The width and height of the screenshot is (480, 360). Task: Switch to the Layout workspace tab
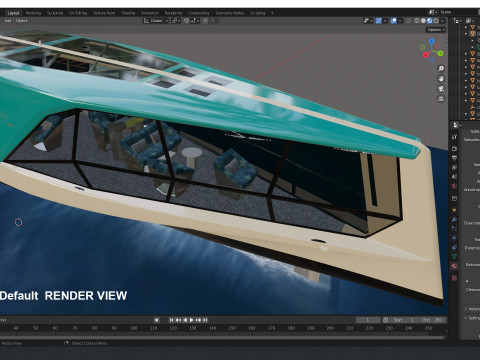pyautogui.click(x=13, y=13)
